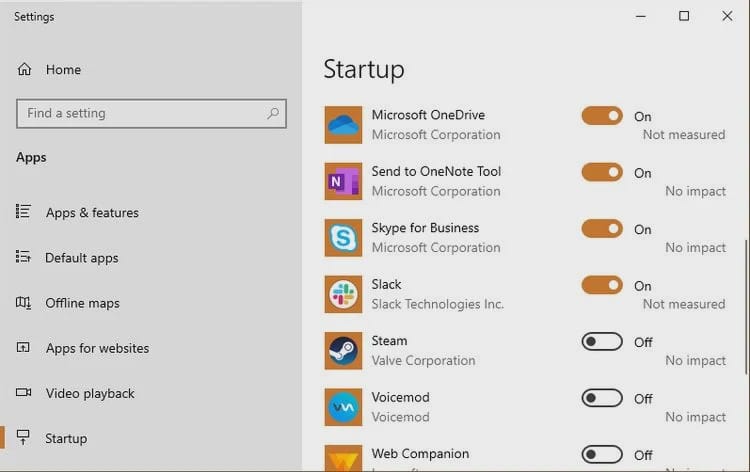This screenshot has height=472, width=750.
Task: Turn off Skype for Business startup
Action: [x=602, y=229]
